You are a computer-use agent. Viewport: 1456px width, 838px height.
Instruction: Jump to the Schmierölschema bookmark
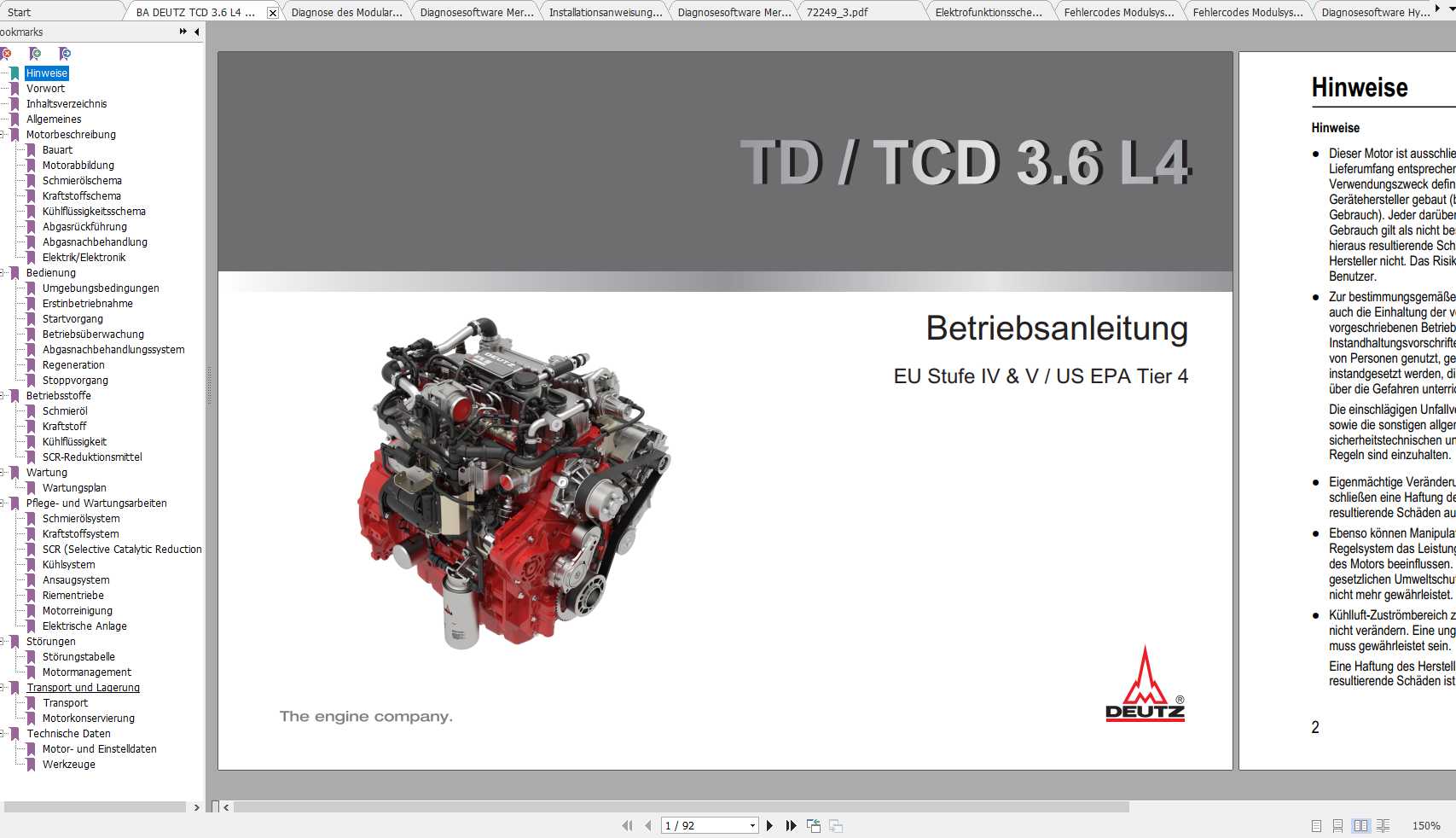[82, 181]
